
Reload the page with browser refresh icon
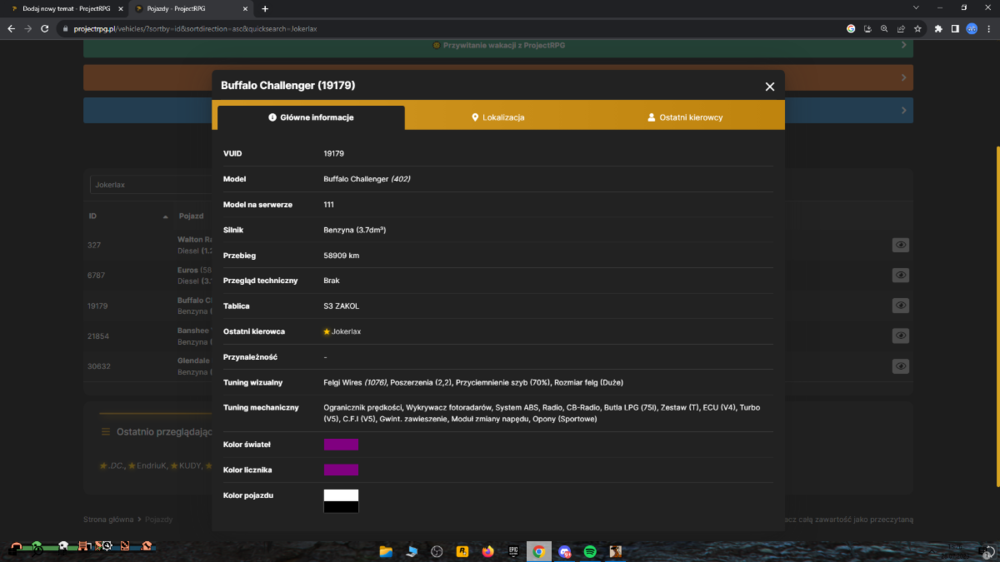tap(45, 29)
